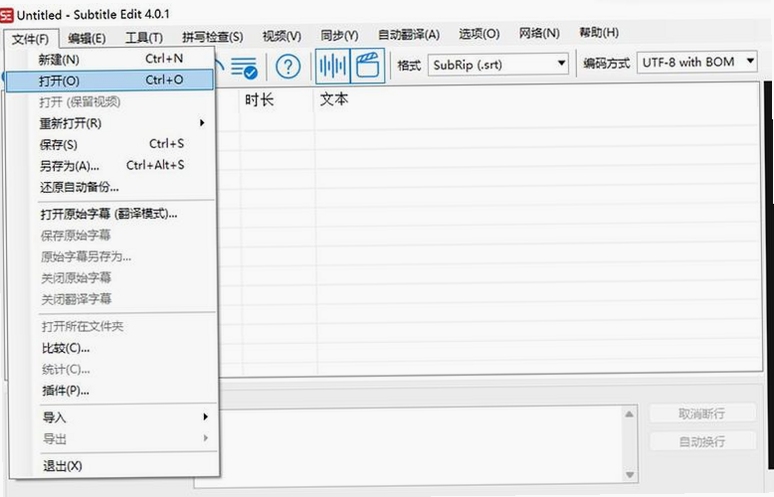Choose 保存(S) menu entry
Image resolution: width=774 pixels, height=497 pixels.
tap(112, 144)
